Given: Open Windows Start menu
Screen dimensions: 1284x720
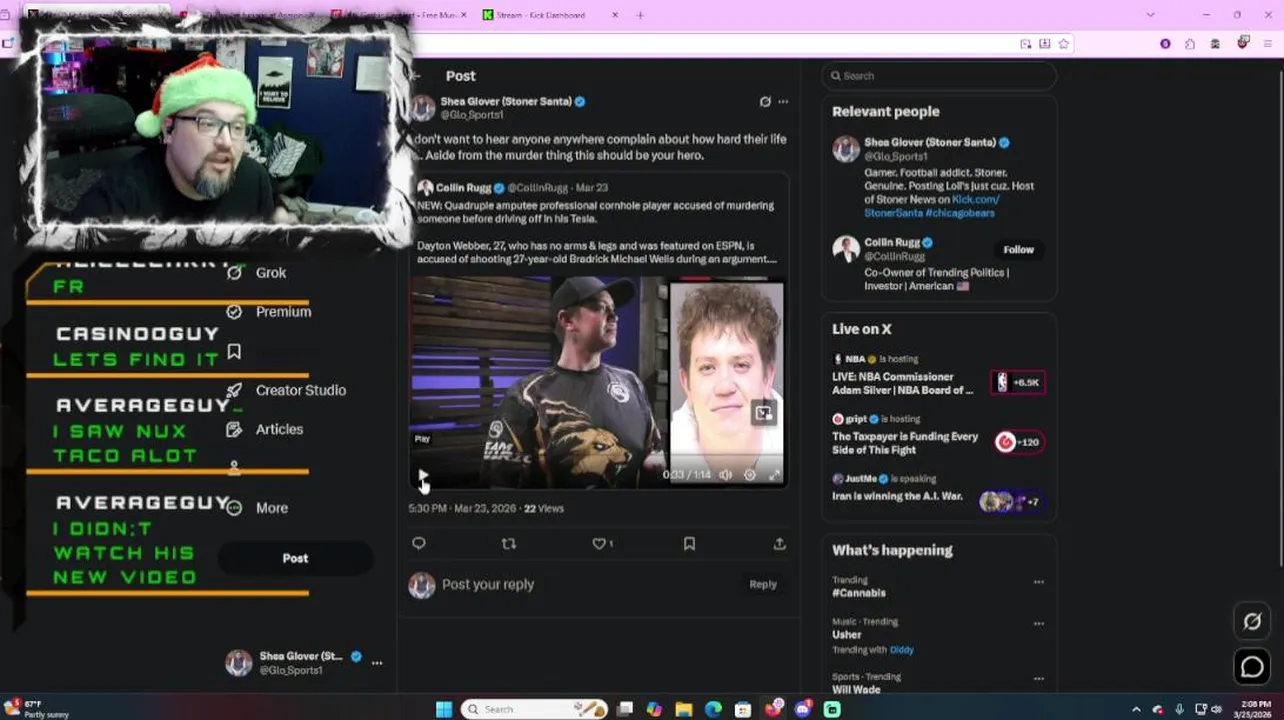Looking at the screenshot, I should (x=444, y=709).
